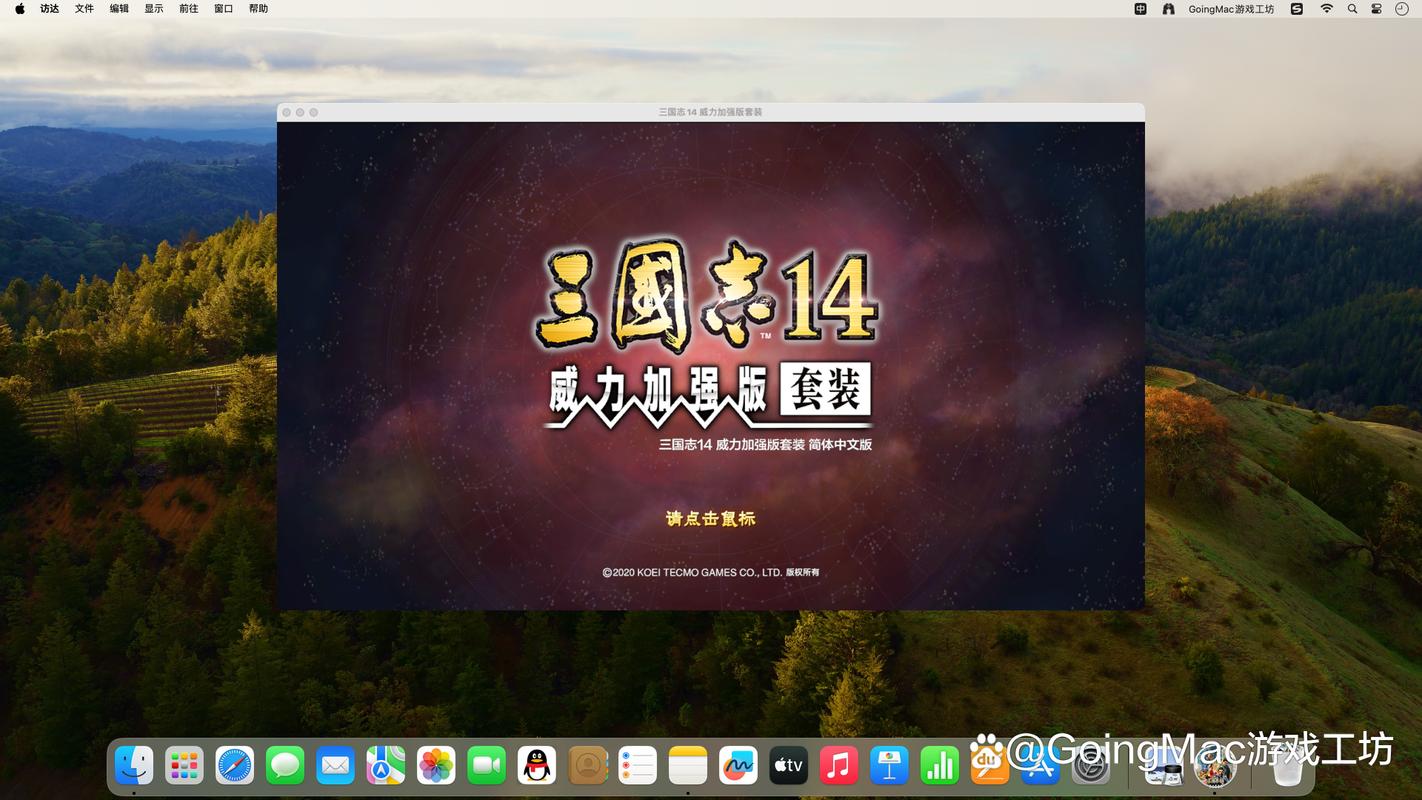This screenshot has width=1422, height=800.
Task: Open the Wi-Fi status menu
Action: [x=1326, y=8]
